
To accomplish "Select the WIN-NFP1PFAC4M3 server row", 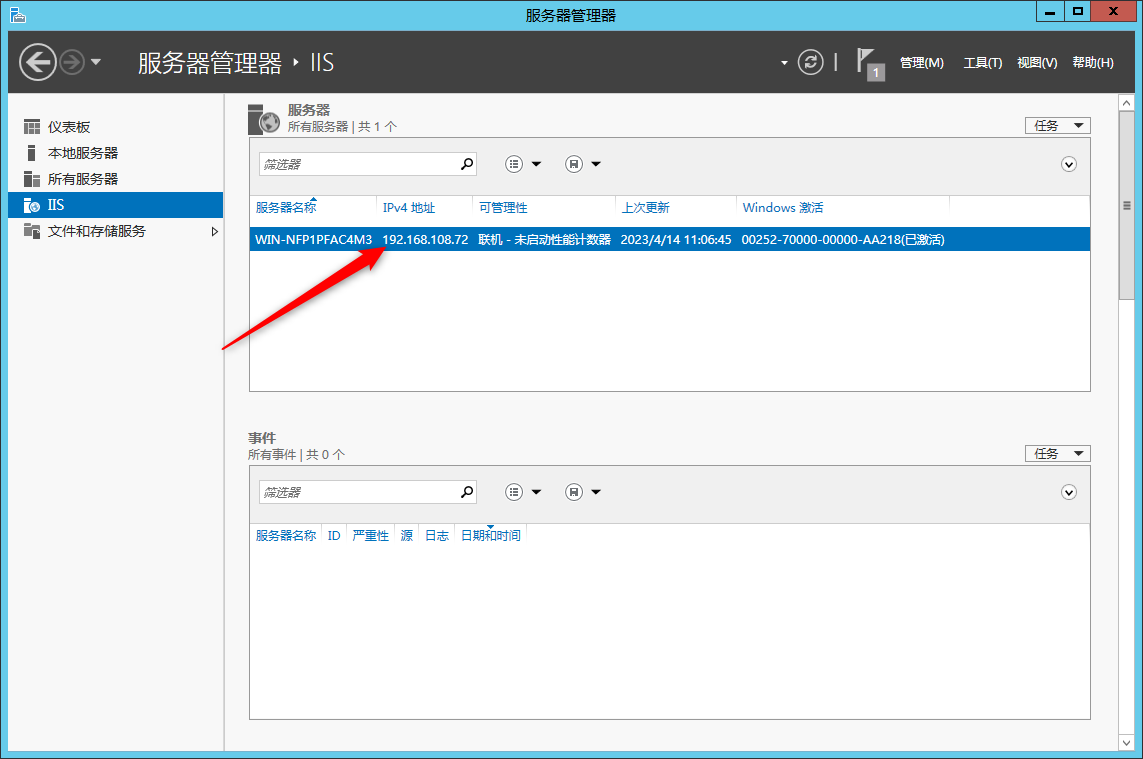I will pyautogui.click(x=670, y=239).
